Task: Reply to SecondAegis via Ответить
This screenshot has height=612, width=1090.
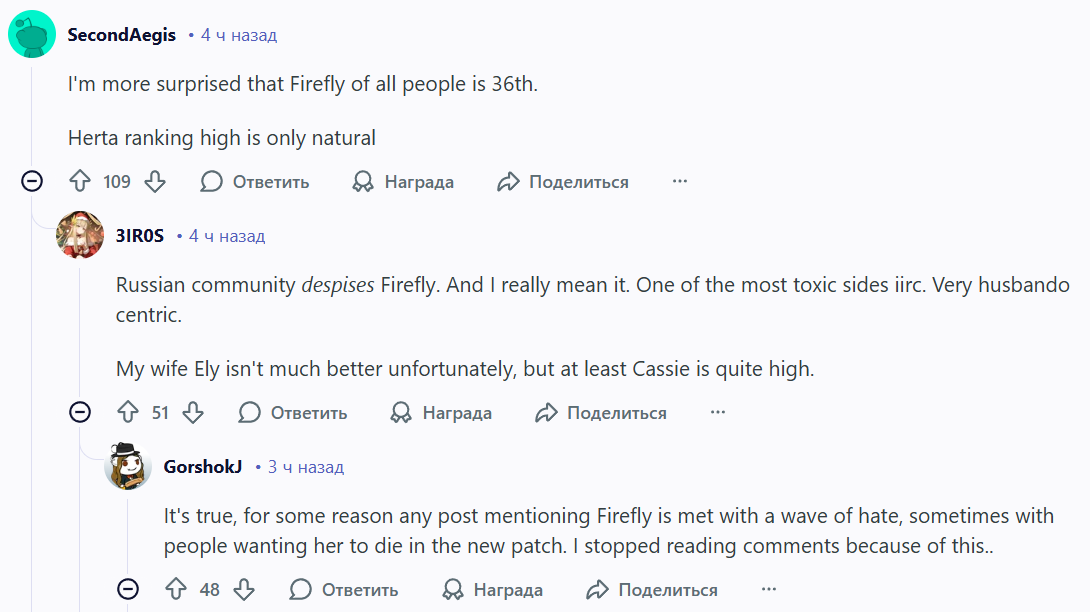Action: pos(256,182)
